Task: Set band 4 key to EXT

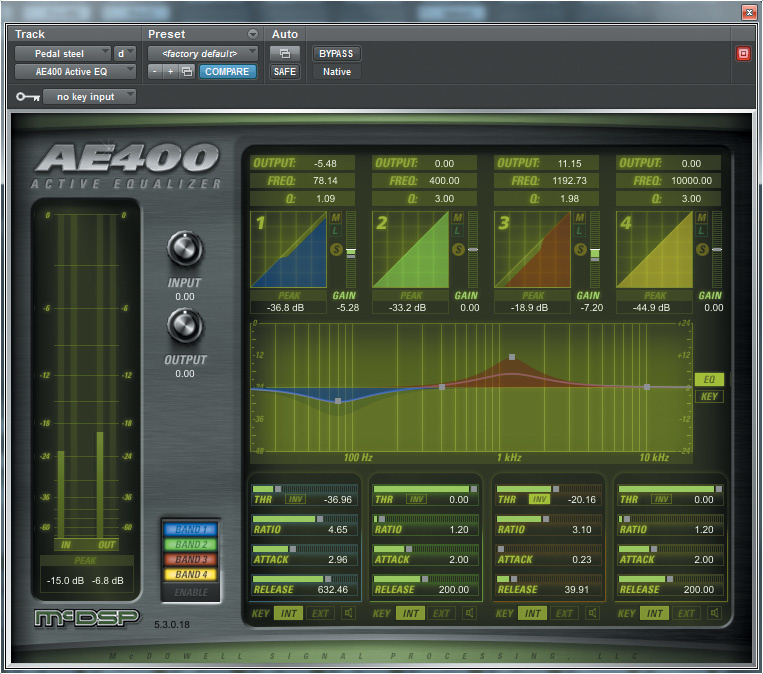Action: (x=686, y=613)
